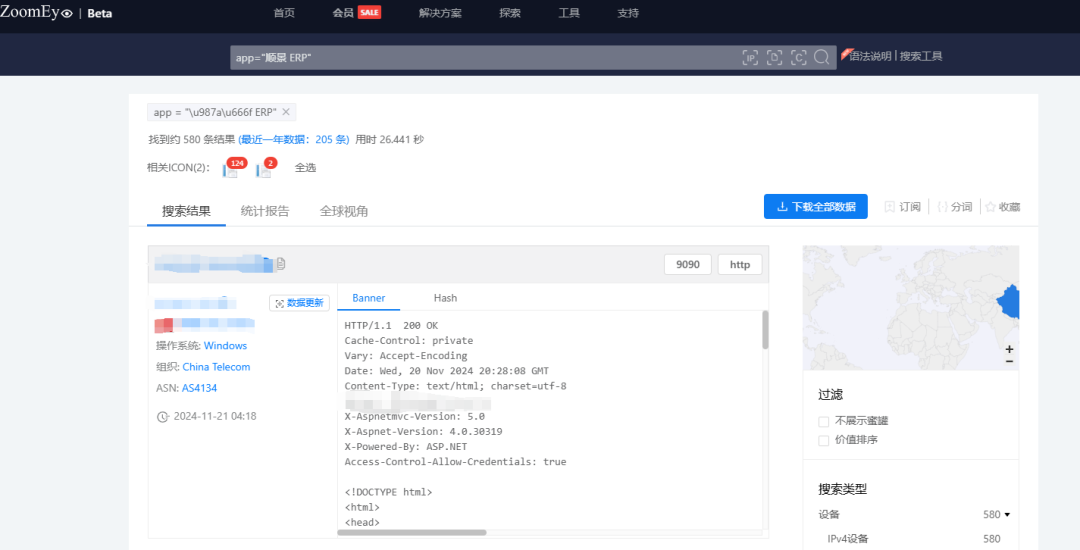Open the 工具 menu
Image resolution: width=1080 pixels, height=550 pixels.
(x=569, y=13)
